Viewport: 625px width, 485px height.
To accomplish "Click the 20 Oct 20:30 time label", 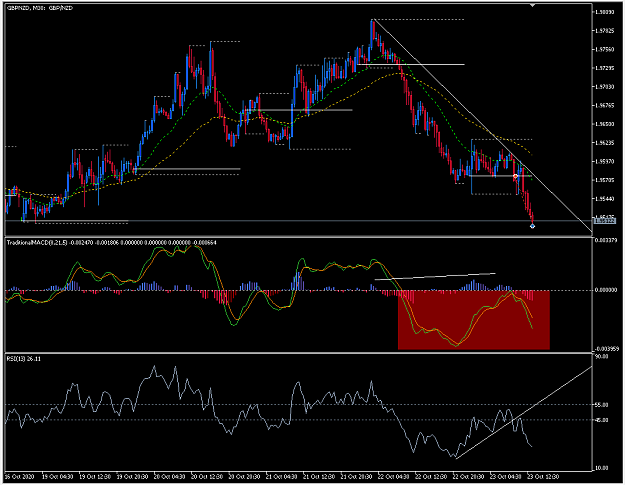I will [244, 477].
